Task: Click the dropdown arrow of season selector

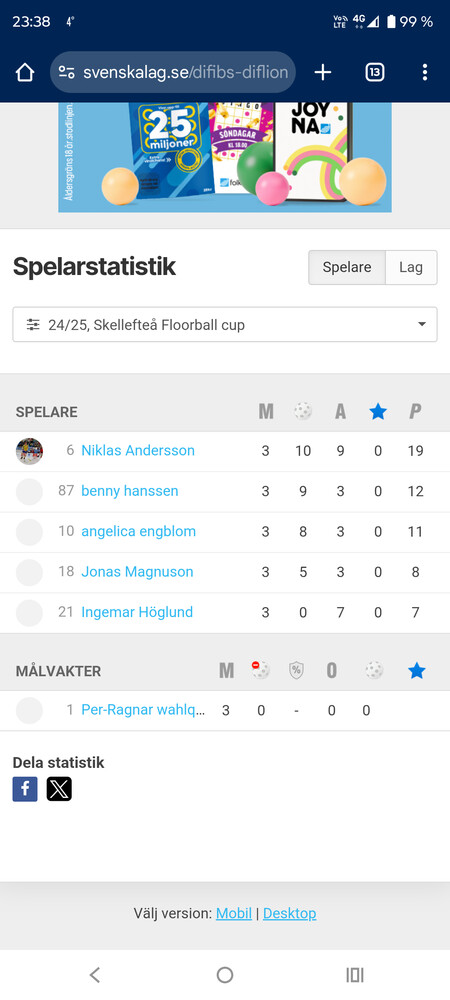Action: click(x=421, y=325)
